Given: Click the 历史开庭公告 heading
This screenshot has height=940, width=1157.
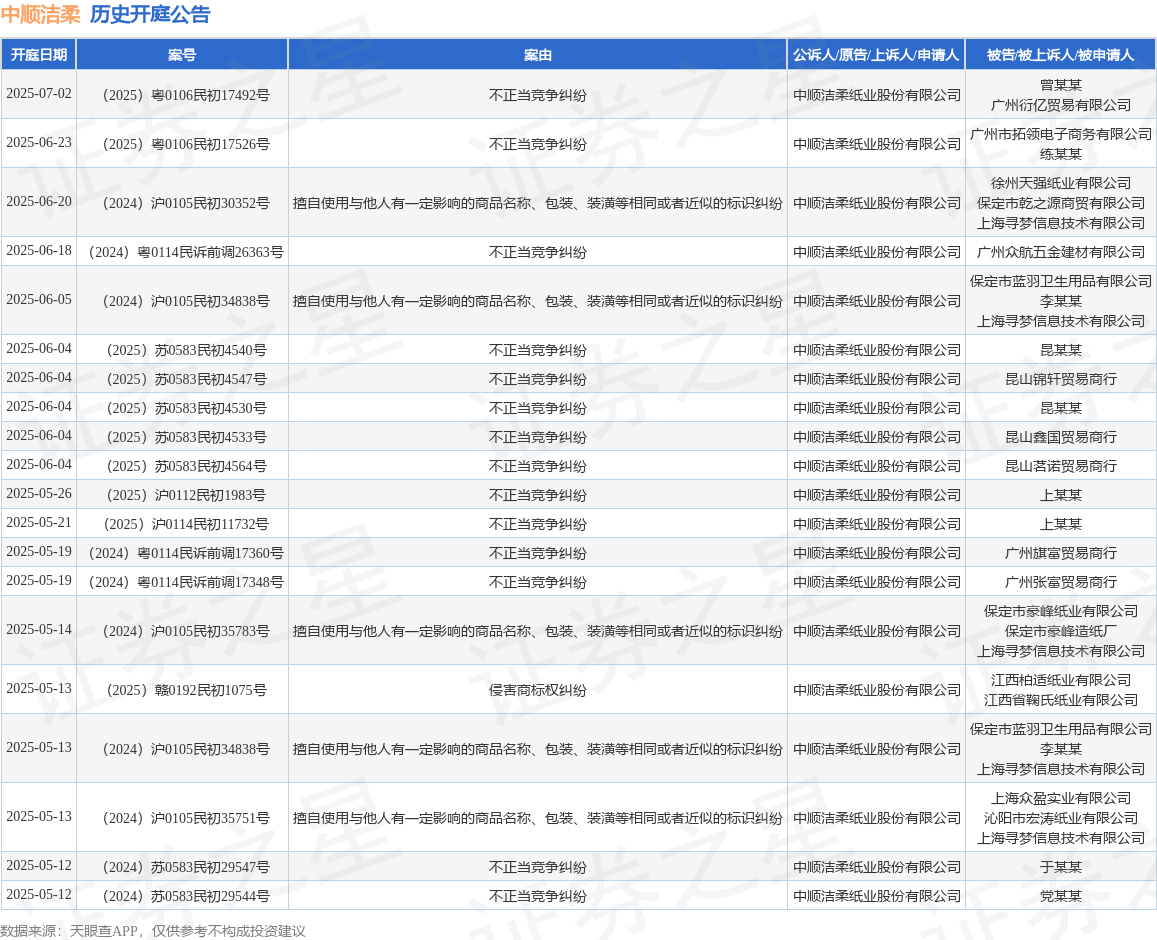Looking at the screenshot, I should [x=151, y=14].
